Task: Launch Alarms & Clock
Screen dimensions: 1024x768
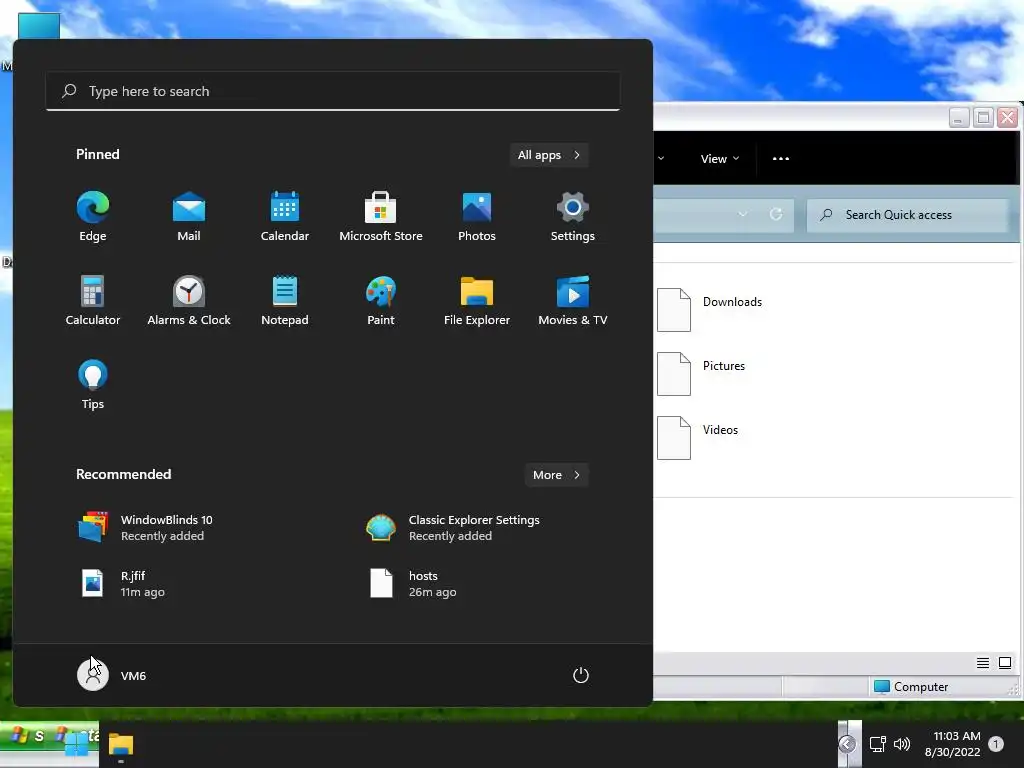Action: click(189, 300)
